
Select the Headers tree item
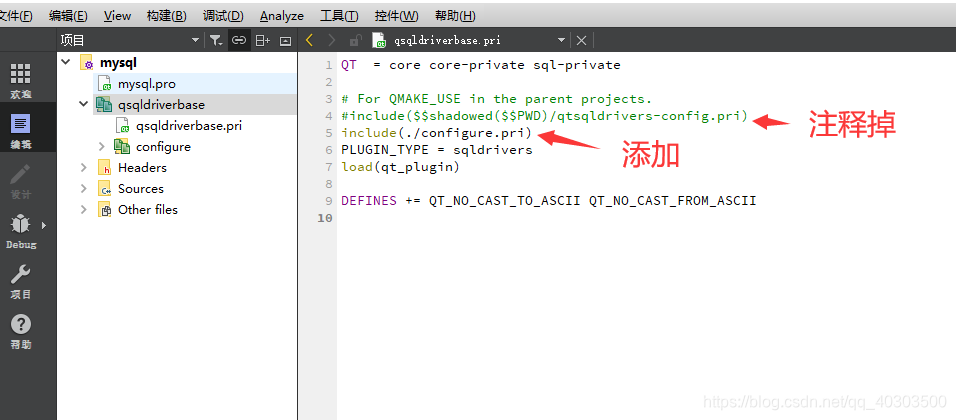142,167
